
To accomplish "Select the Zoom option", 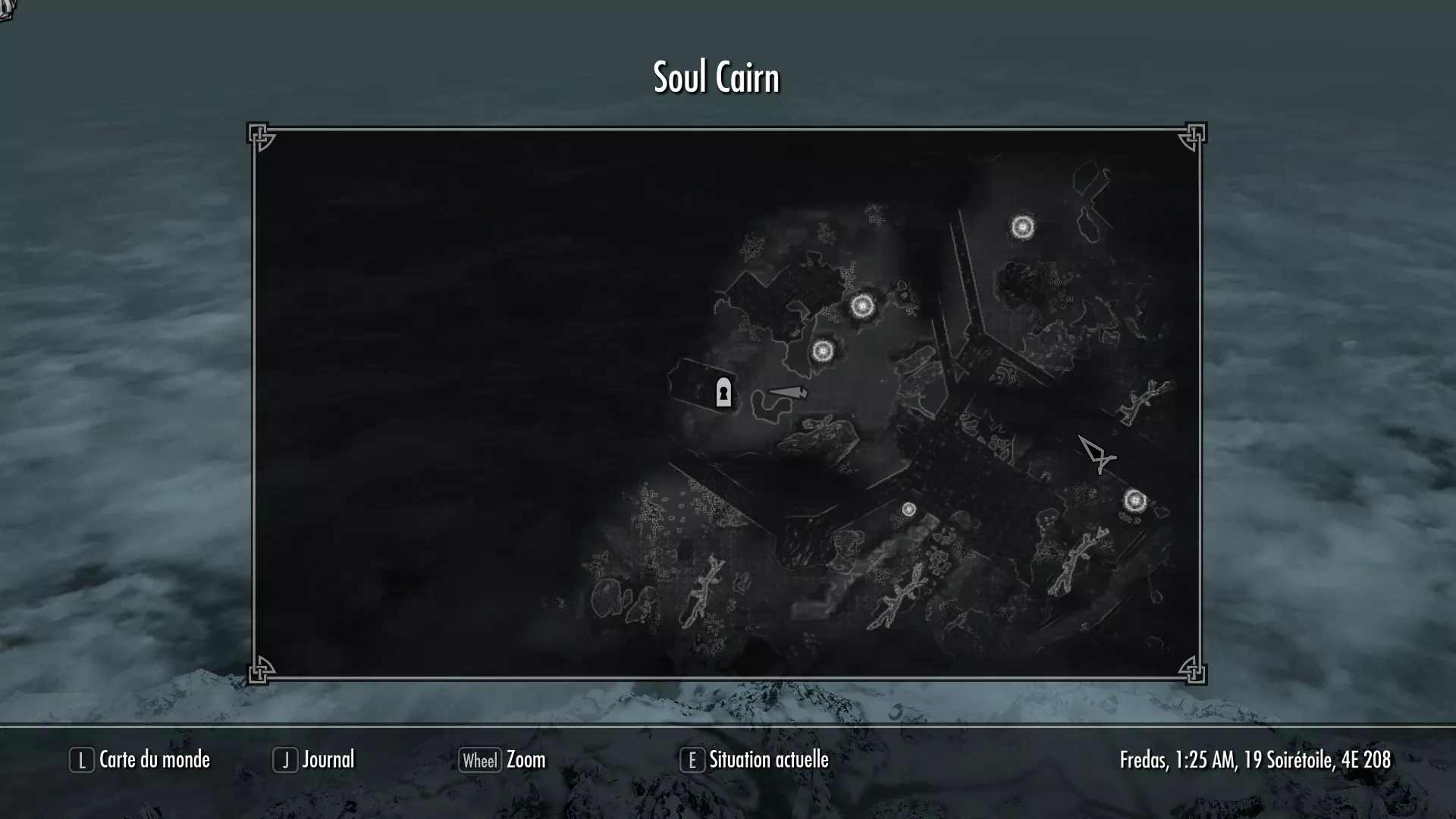I will [x=526, y=760].
